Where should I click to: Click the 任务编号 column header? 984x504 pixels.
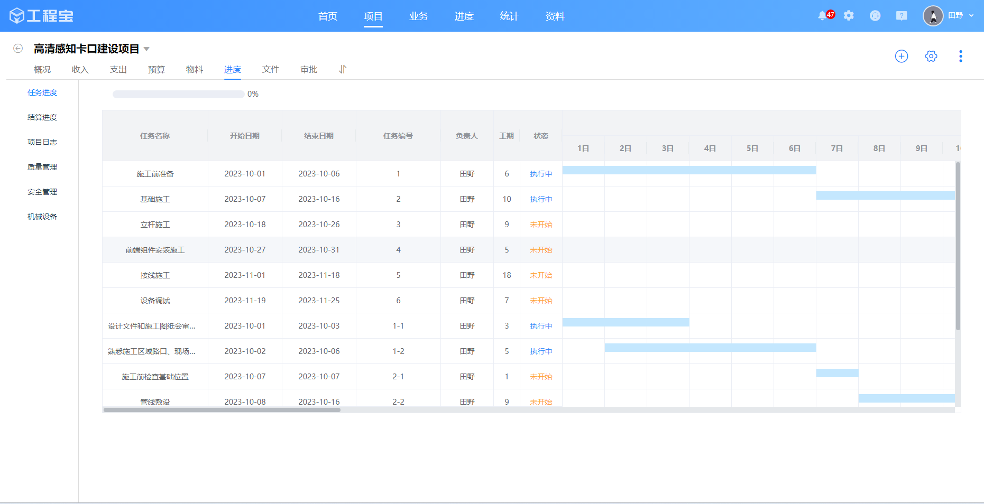click(x=398, y=136)
